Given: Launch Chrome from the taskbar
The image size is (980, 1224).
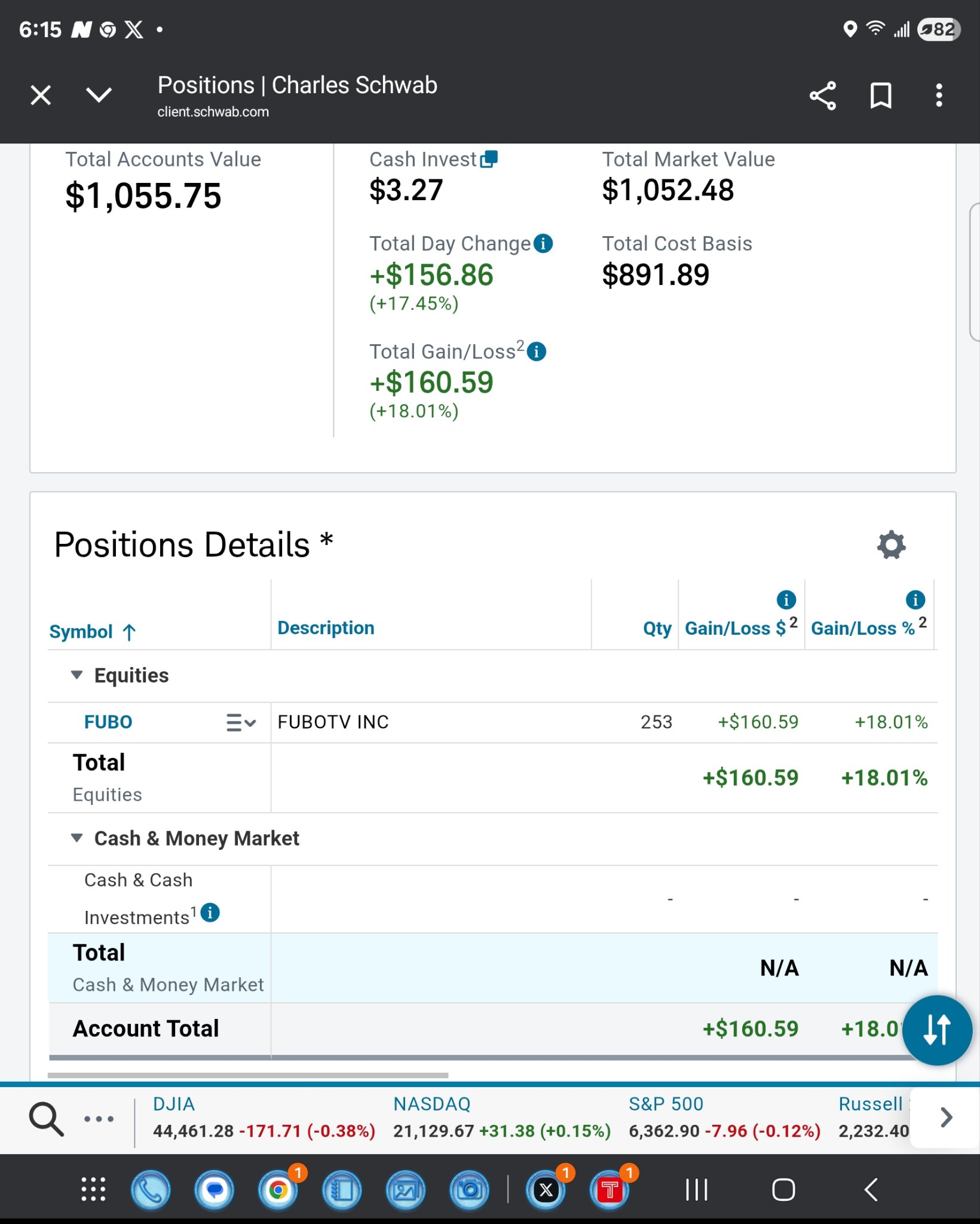Looking at the screenshot, I should (x=278, y=1190).
